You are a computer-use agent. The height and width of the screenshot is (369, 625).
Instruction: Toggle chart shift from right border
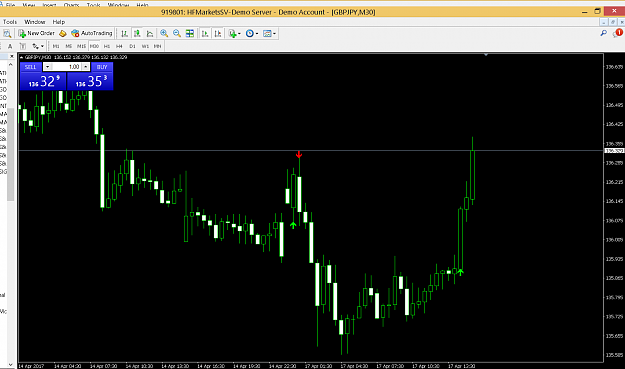[218, 33]
